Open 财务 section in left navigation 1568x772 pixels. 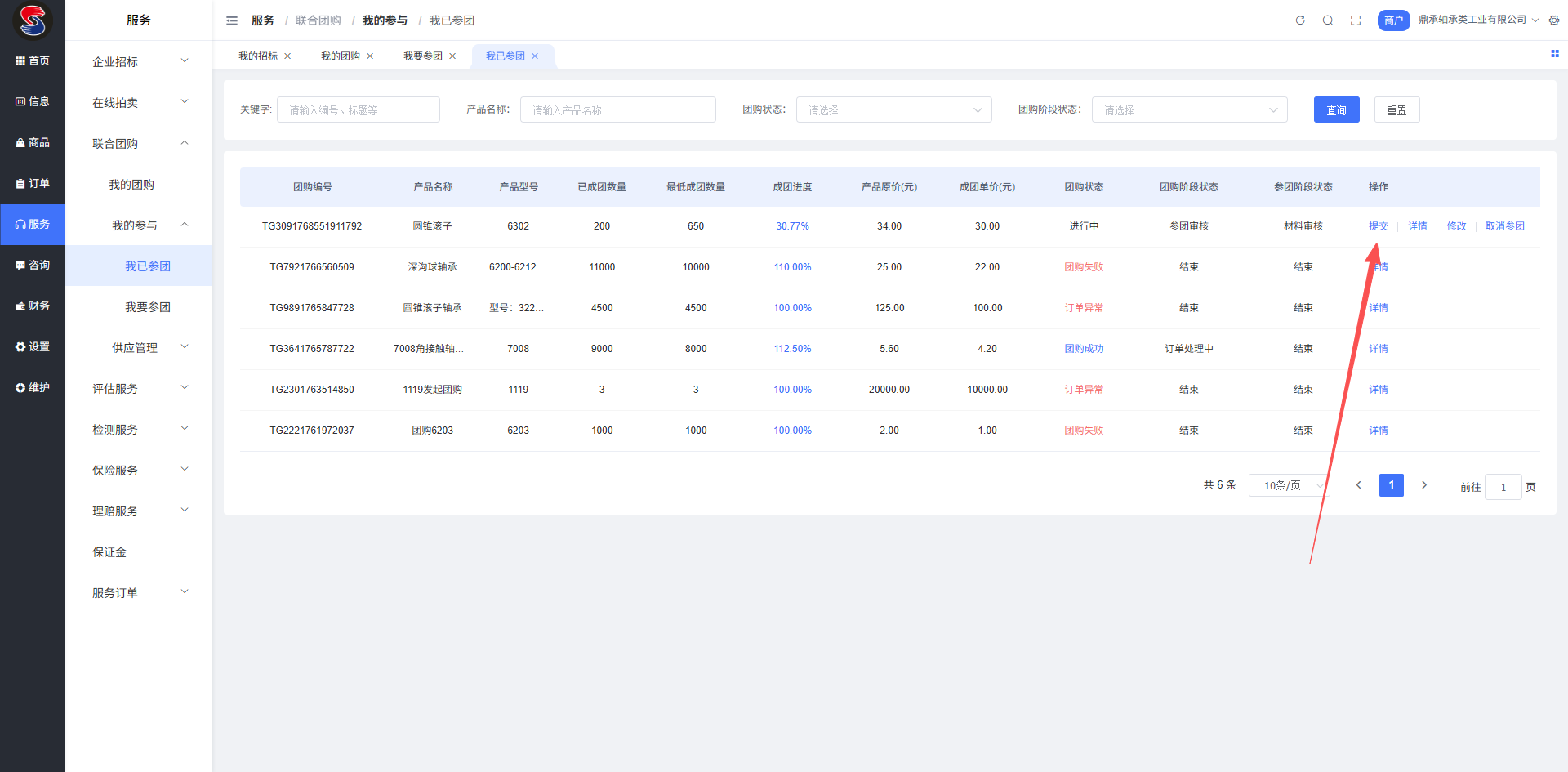(33, 306)
